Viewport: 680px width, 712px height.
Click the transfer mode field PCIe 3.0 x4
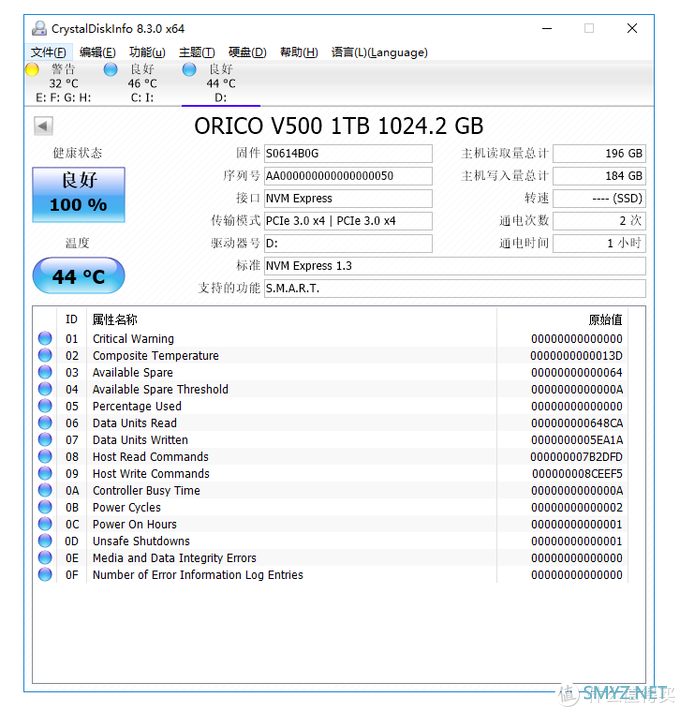click(x=348, y=221)
